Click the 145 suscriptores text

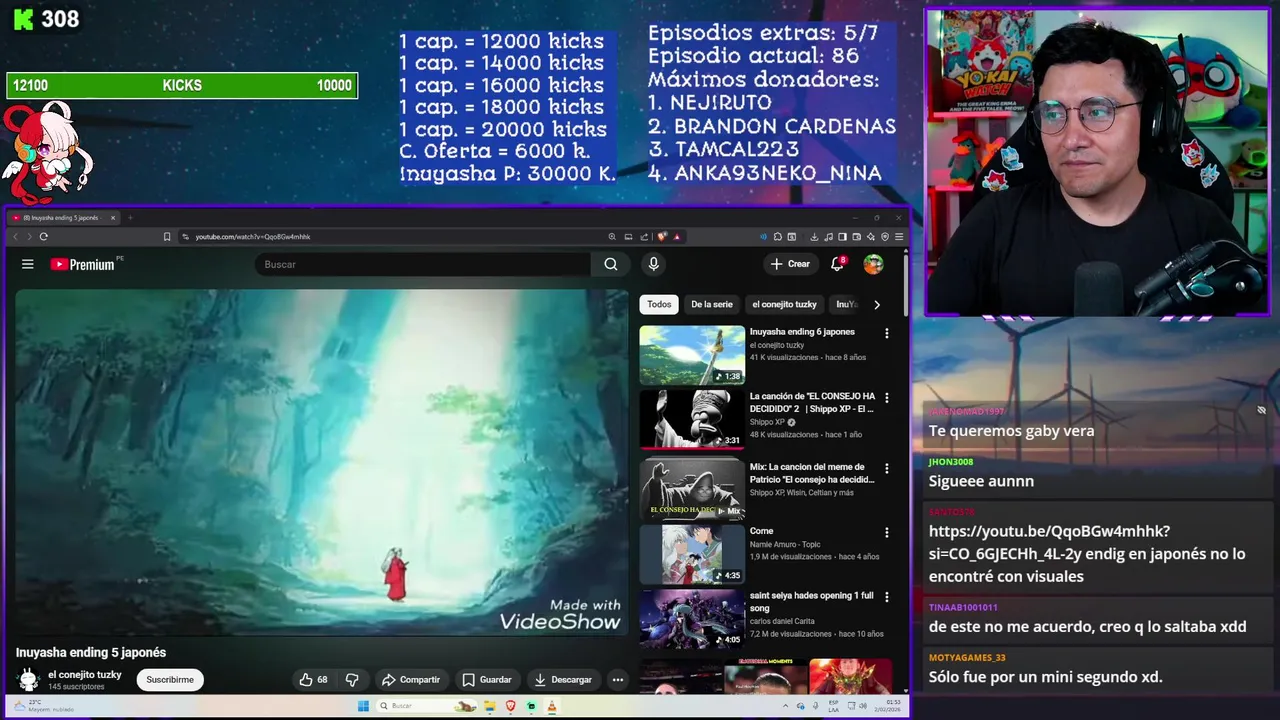pyautogui.click(x=77, y=687)
